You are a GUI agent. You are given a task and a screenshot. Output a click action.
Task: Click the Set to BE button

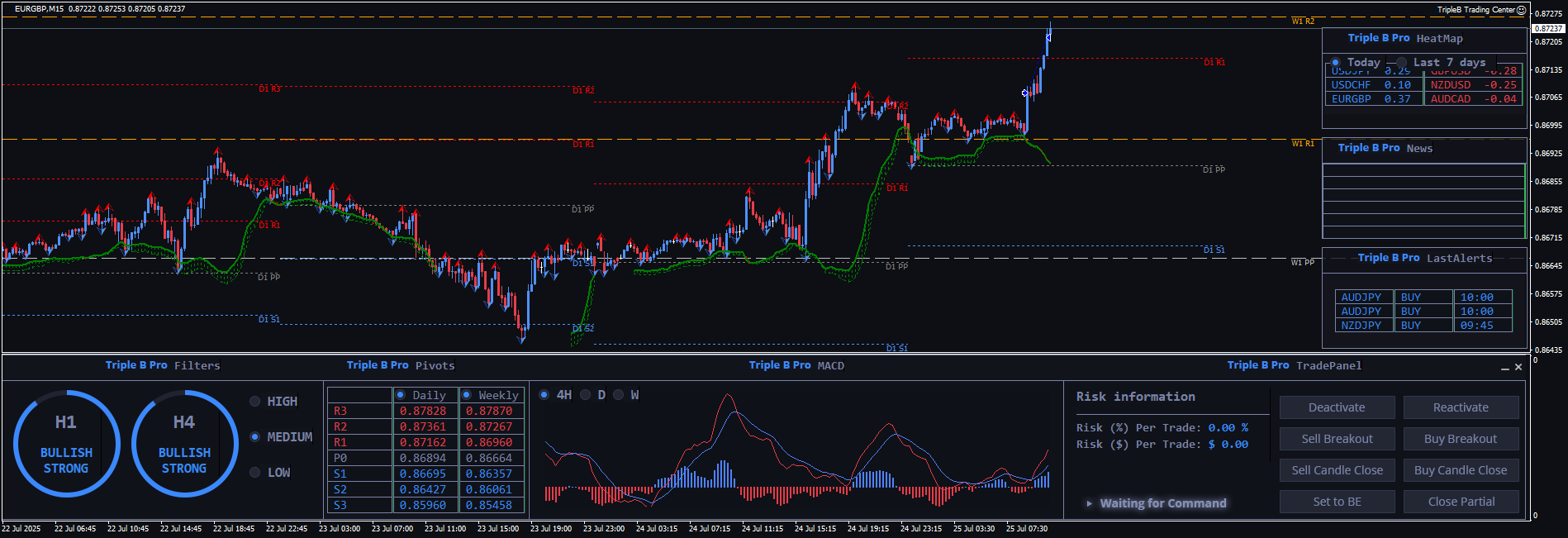(x=1337, y=502)
